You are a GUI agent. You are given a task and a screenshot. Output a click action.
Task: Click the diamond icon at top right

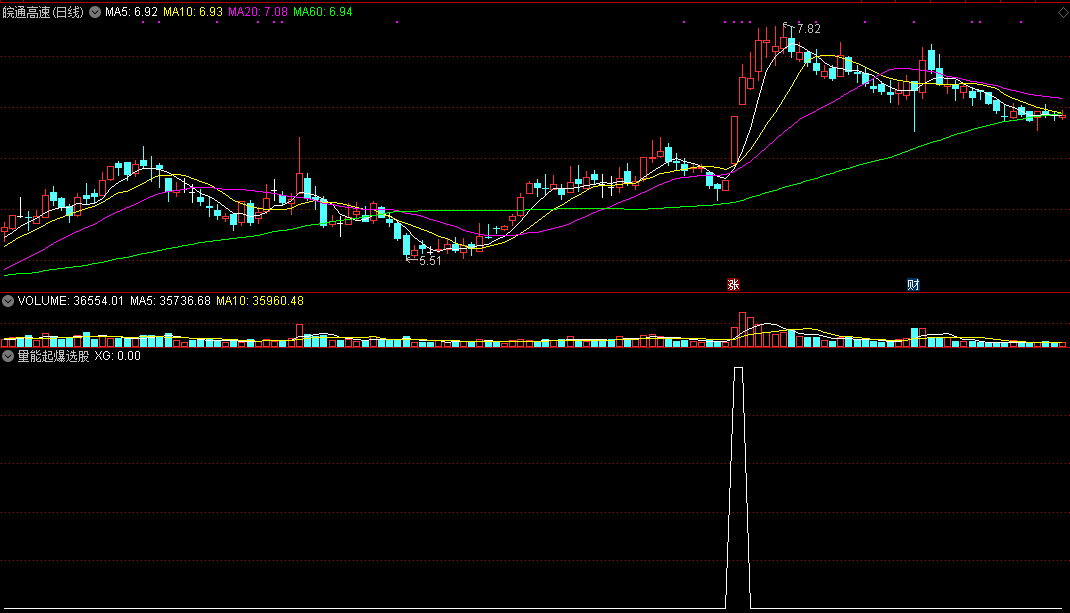pyautogui.click(x=1062, y=12)
